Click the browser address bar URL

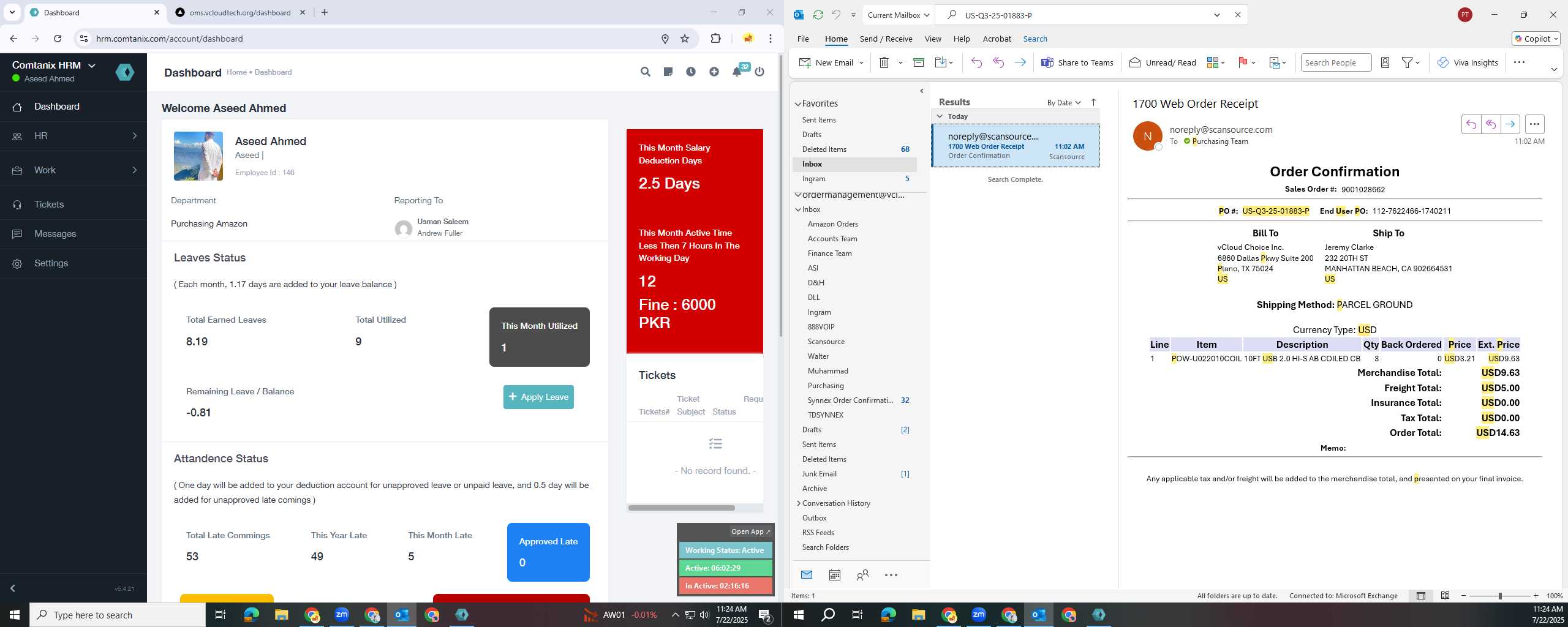point(169,39)
